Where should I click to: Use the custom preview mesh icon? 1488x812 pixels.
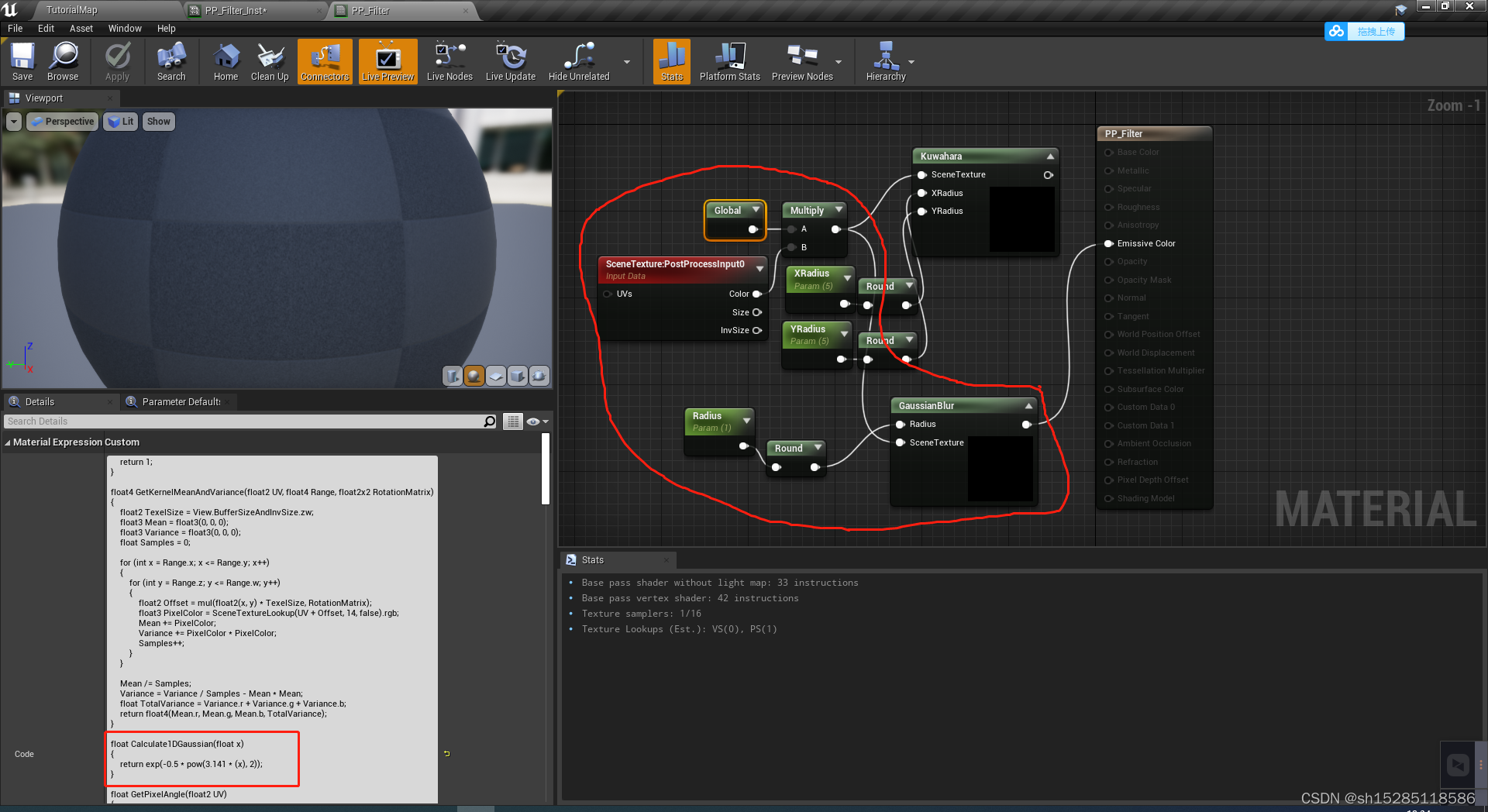coord(539,377)
